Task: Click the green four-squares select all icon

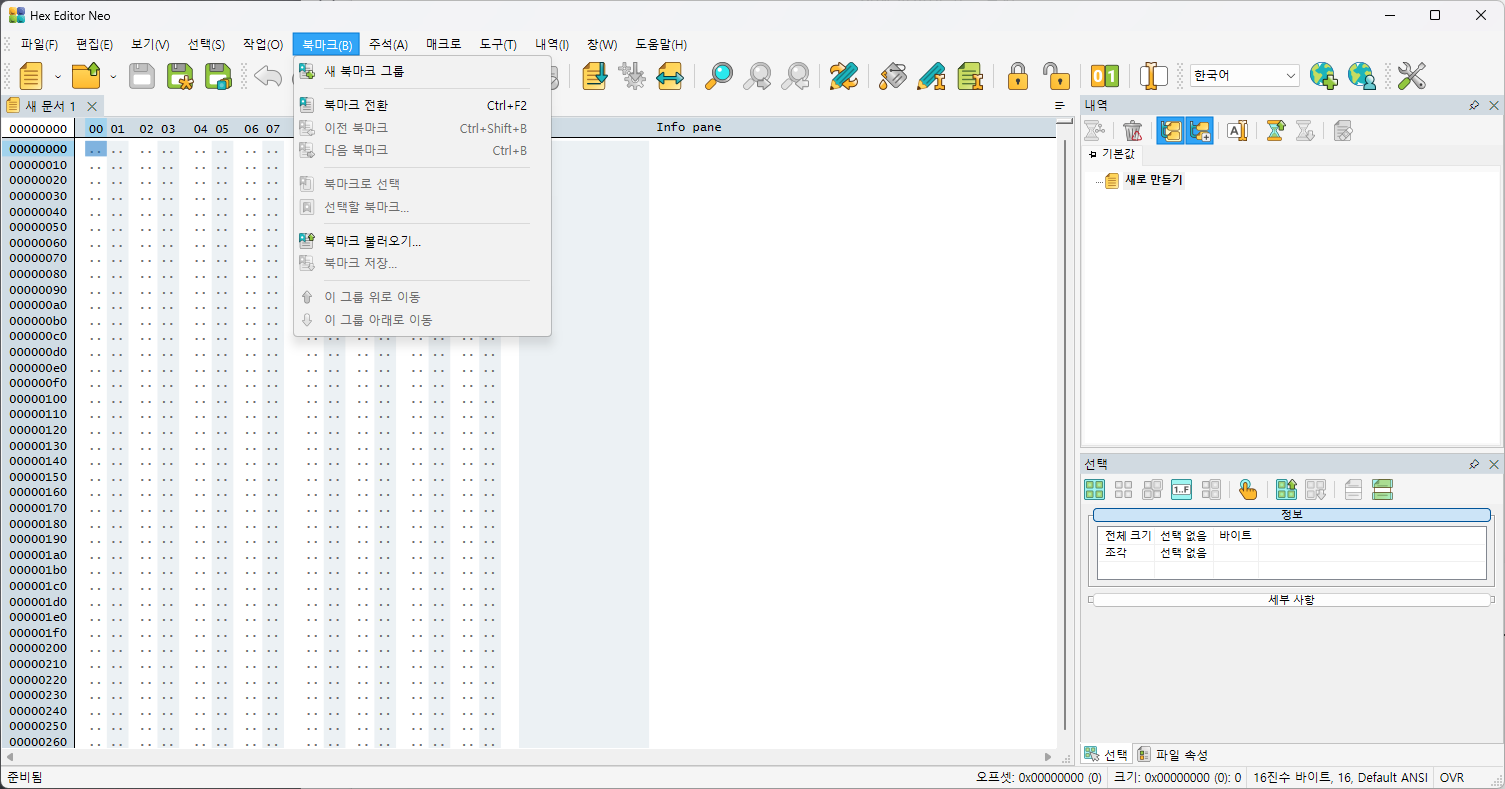Action: point(1095,490)
